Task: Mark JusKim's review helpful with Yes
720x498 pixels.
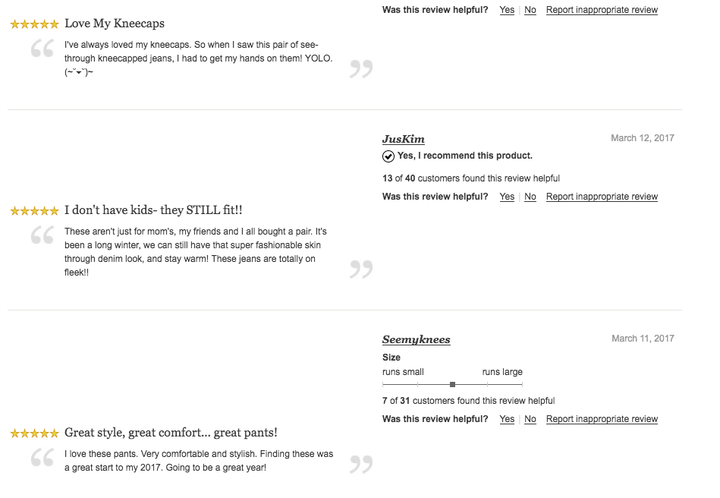Action: click(507, 196)
